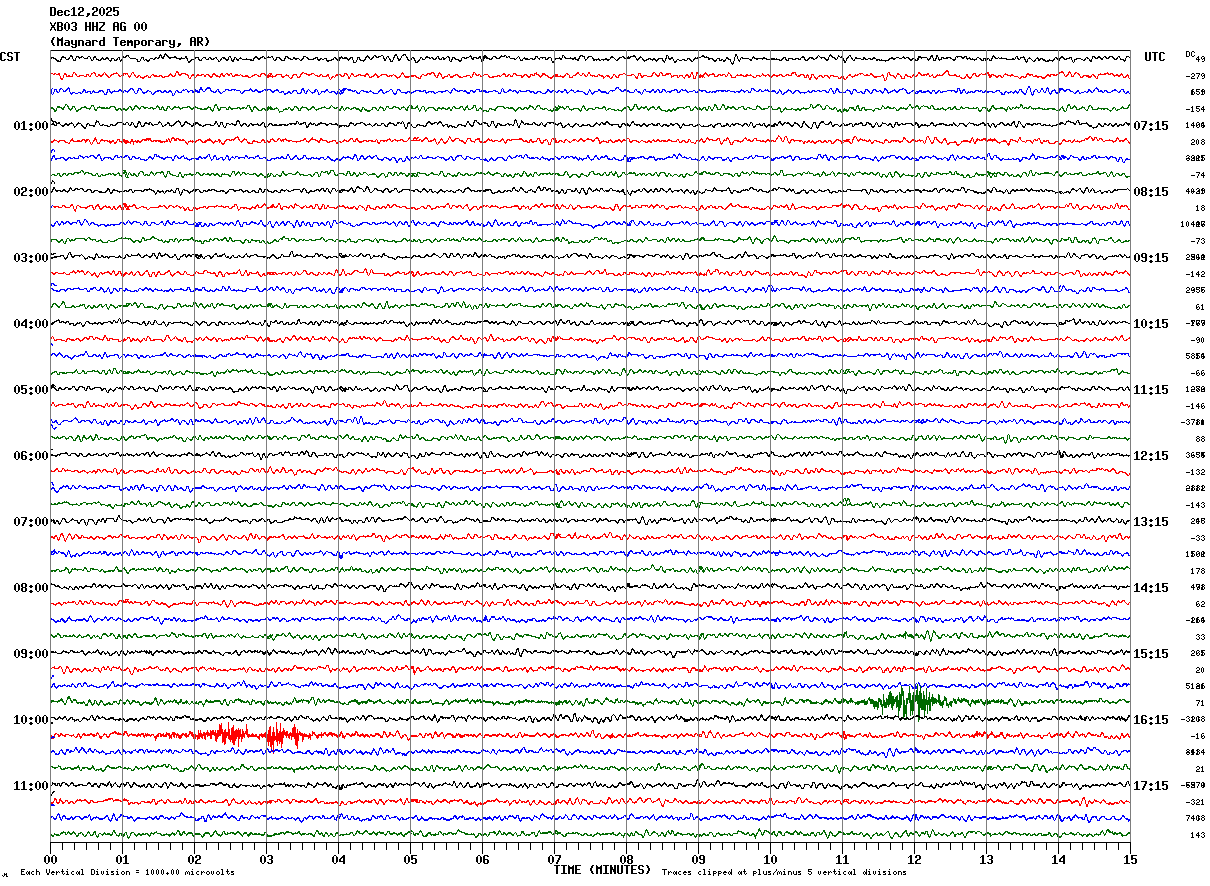Click the station name (Maynard Temporary, AR)

(x=130, y=42)
